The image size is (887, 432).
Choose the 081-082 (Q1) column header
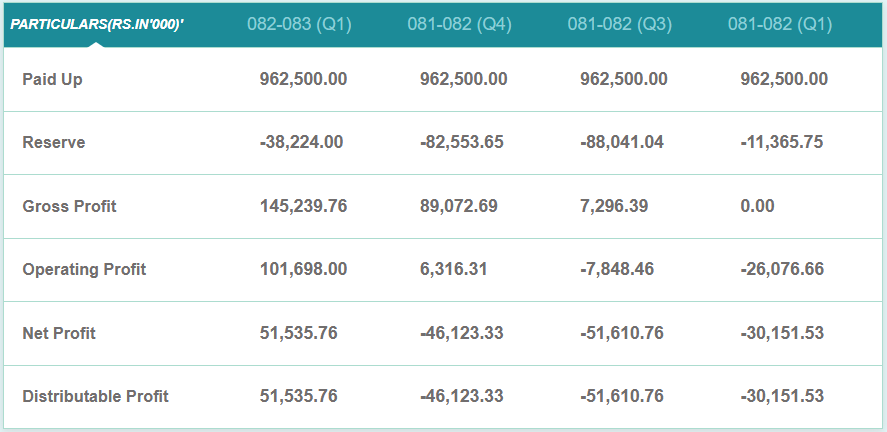(780, 24)
